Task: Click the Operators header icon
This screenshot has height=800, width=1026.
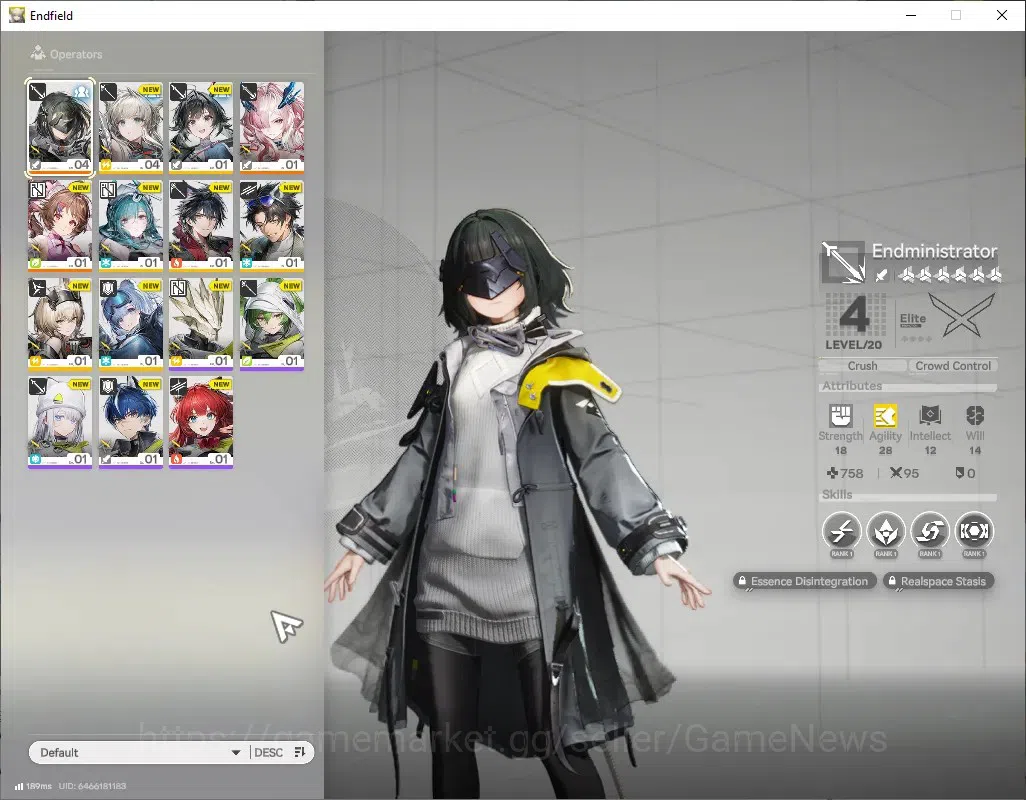Action: [38, 53]
